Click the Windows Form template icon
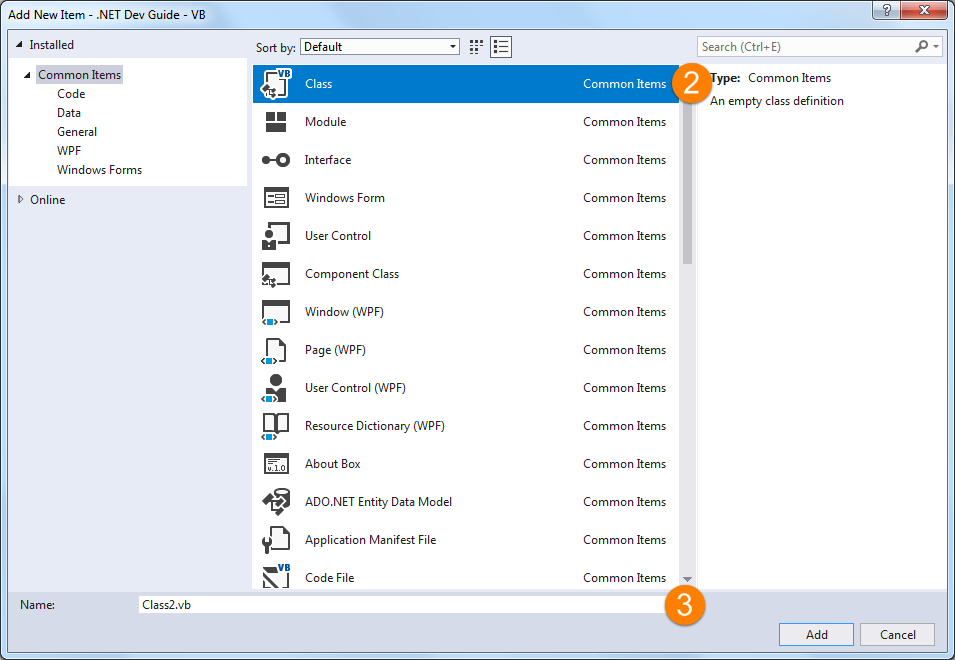Screen dimensions: 955x660 [x=276, y=198]
